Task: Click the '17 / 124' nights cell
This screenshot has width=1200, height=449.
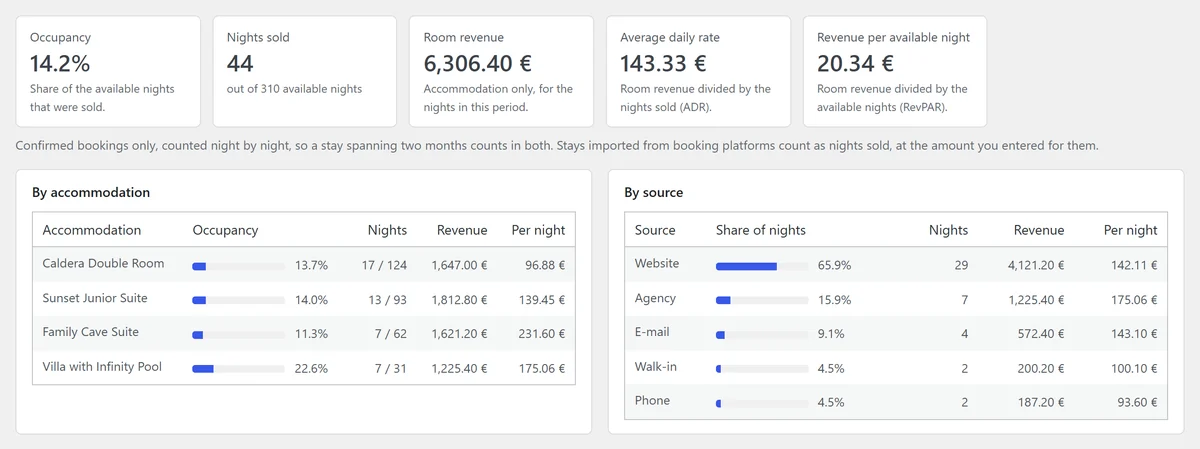Action: [x=384, y=266]
